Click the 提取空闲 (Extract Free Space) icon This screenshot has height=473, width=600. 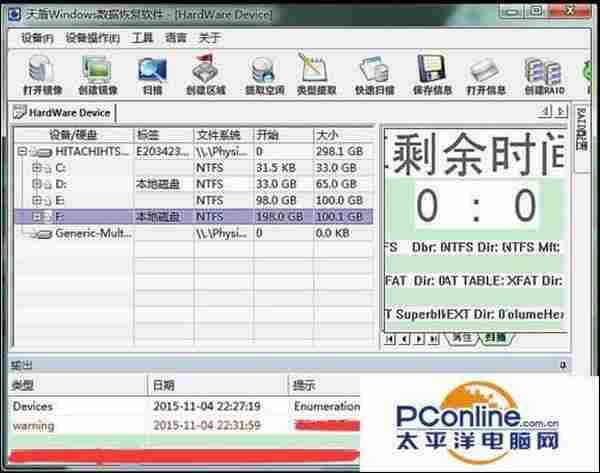pyautogui.click(x=263, y=72)
